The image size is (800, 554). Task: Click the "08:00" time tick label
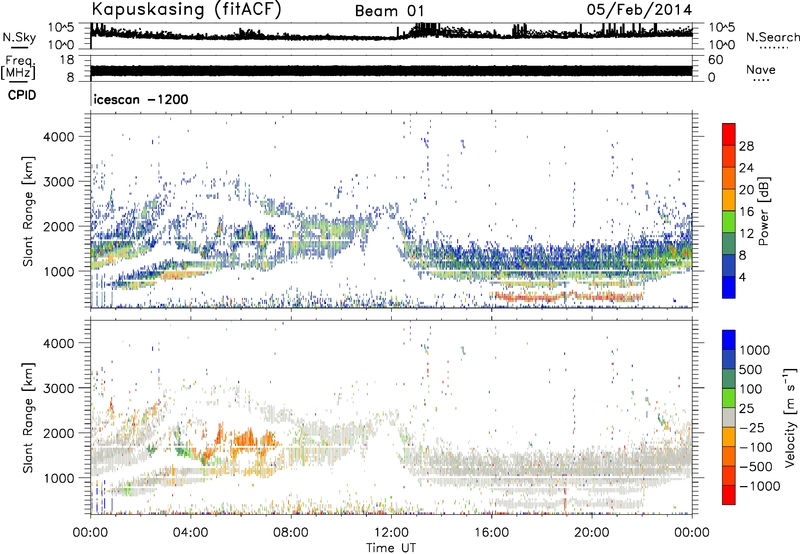coord(291,533)
